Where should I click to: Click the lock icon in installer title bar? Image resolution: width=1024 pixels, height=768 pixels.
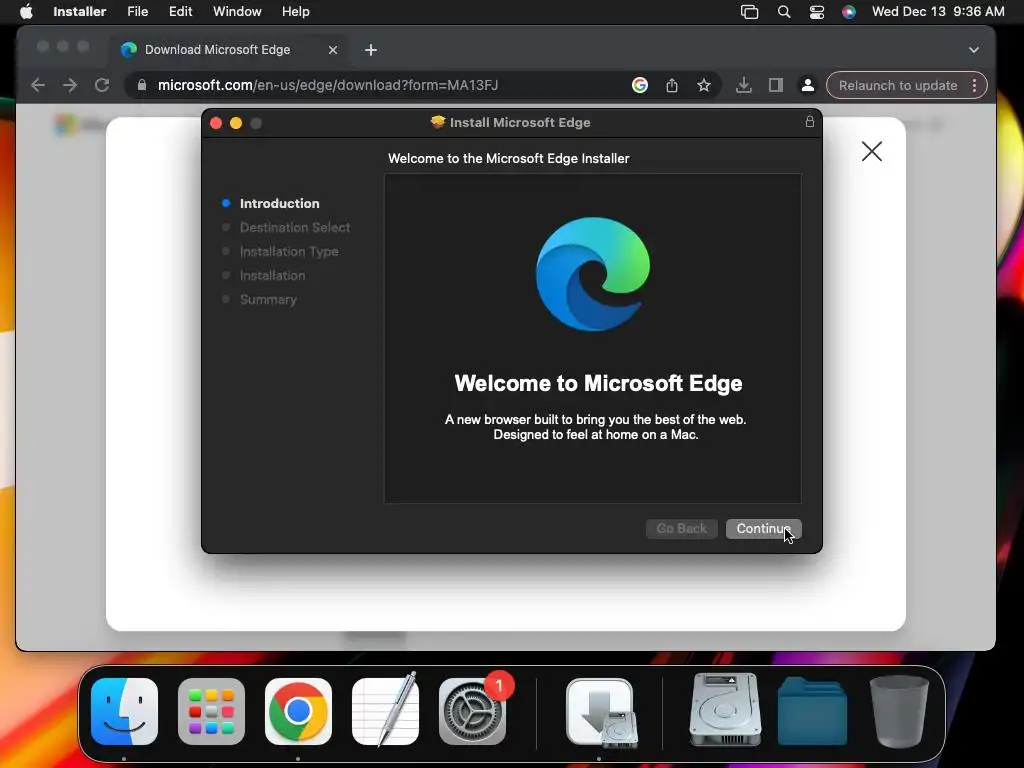[x=809, y=121]
